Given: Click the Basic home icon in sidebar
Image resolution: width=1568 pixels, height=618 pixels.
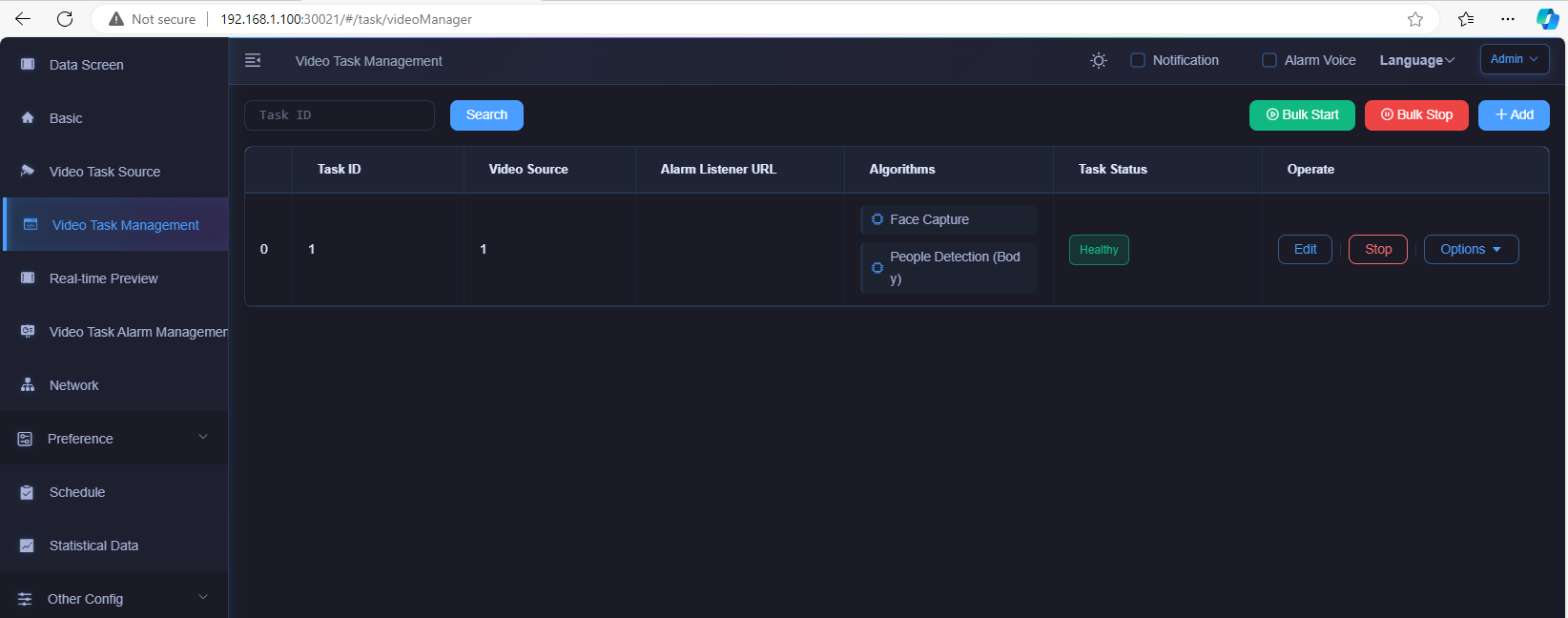Looking at the screenshot, I should tap(28, 118).
